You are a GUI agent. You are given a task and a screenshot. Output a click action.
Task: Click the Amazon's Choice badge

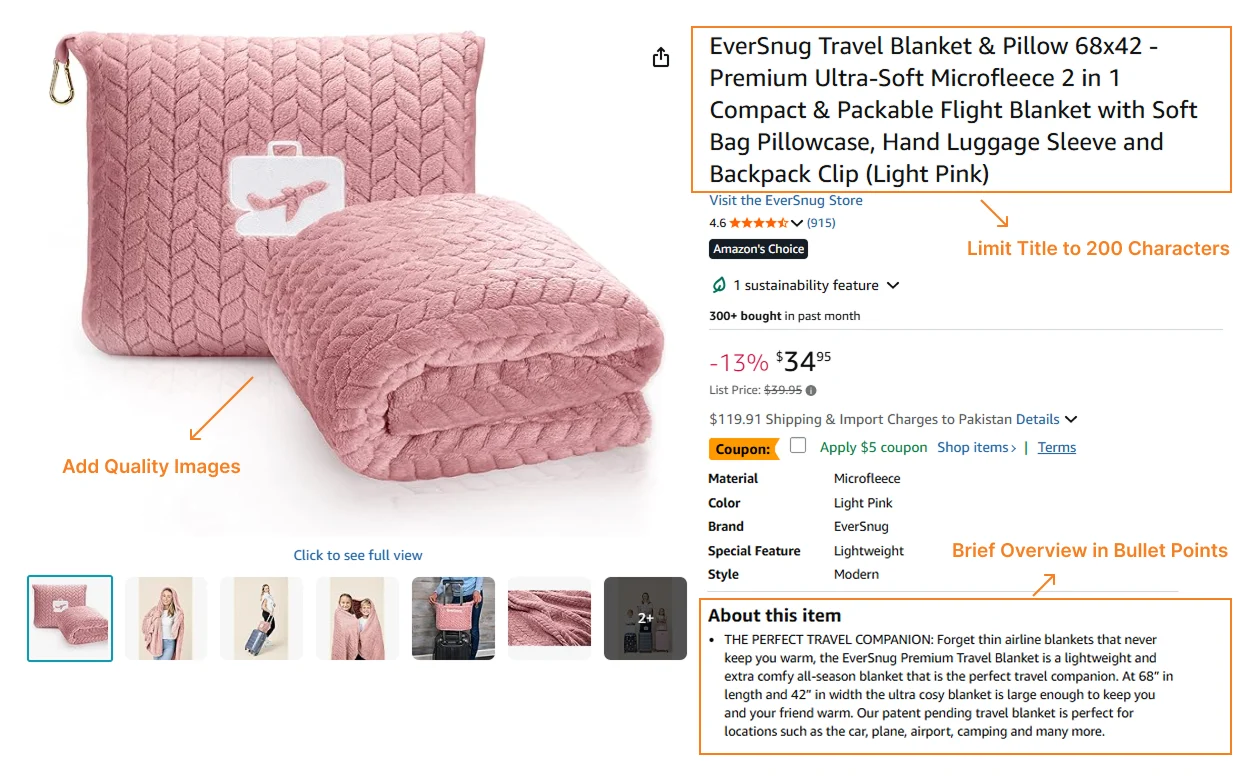[758, 249]
